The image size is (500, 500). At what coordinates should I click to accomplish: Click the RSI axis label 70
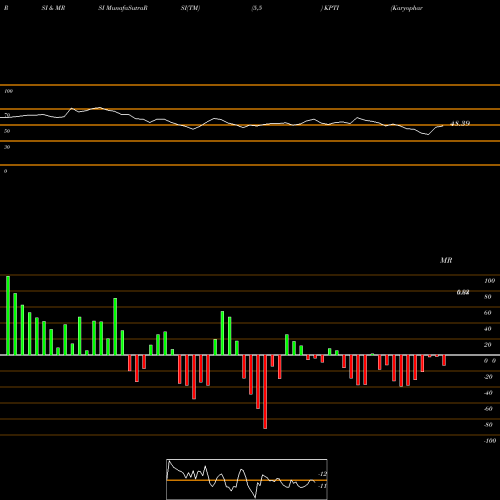pos(7,115)
